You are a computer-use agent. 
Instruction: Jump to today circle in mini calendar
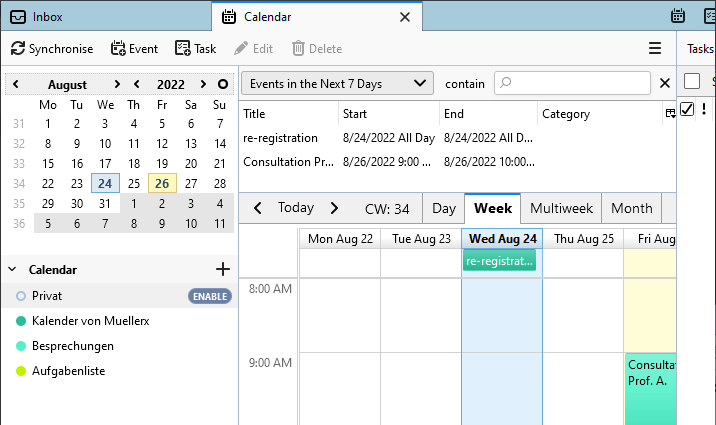point(222,85)
